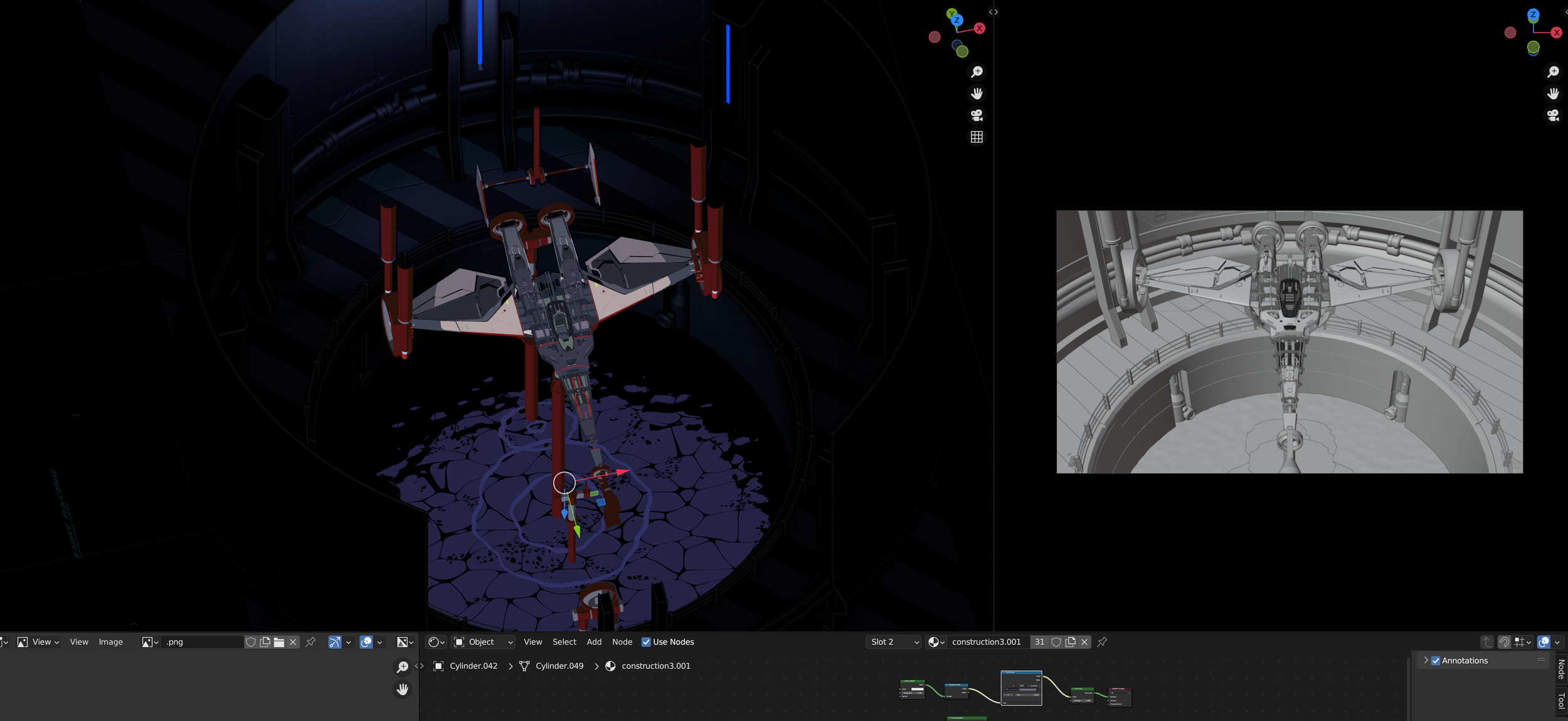Click material user count 31
Viewport: 1568px width, 721px height.
point(1040,642)
